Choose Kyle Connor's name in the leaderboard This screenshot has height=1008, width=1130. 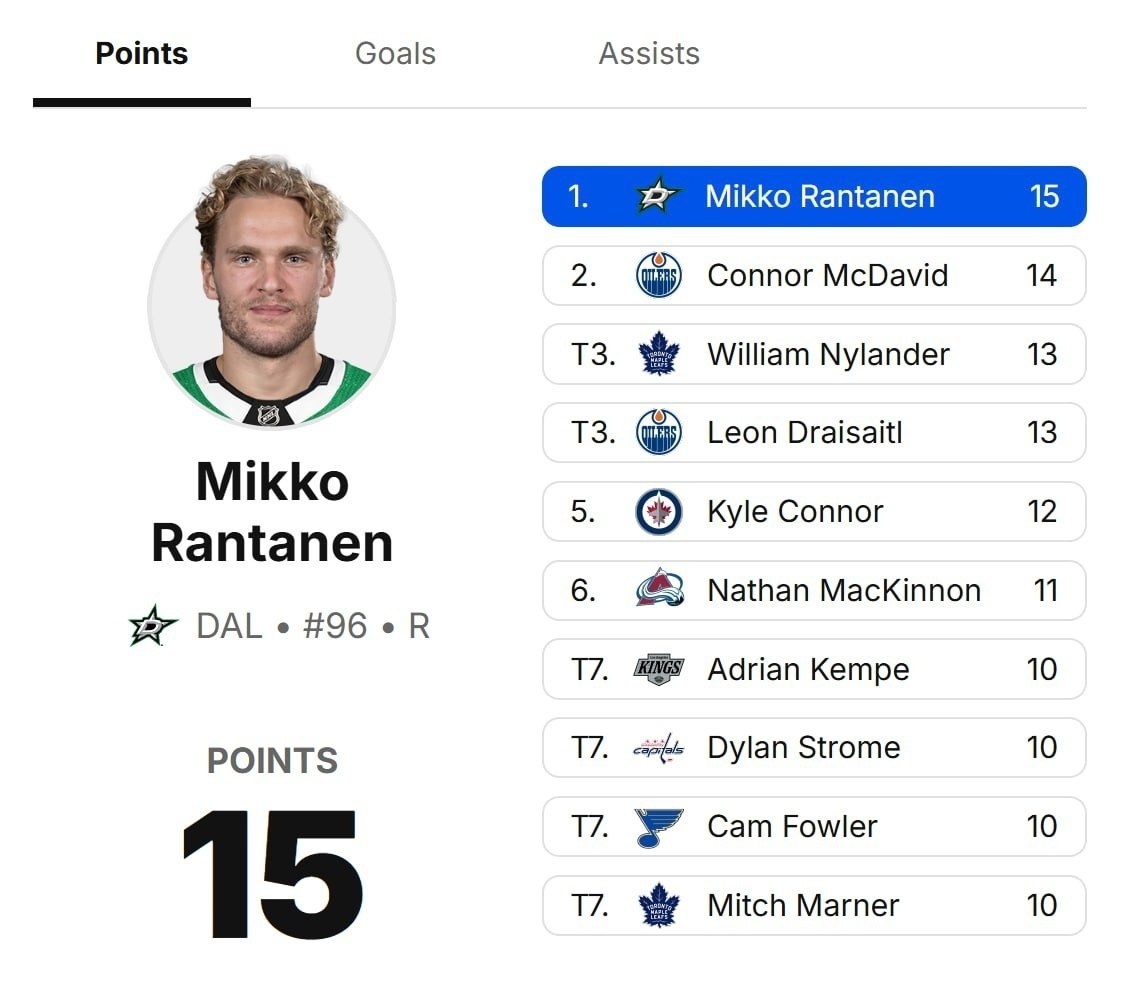point(795,512)
